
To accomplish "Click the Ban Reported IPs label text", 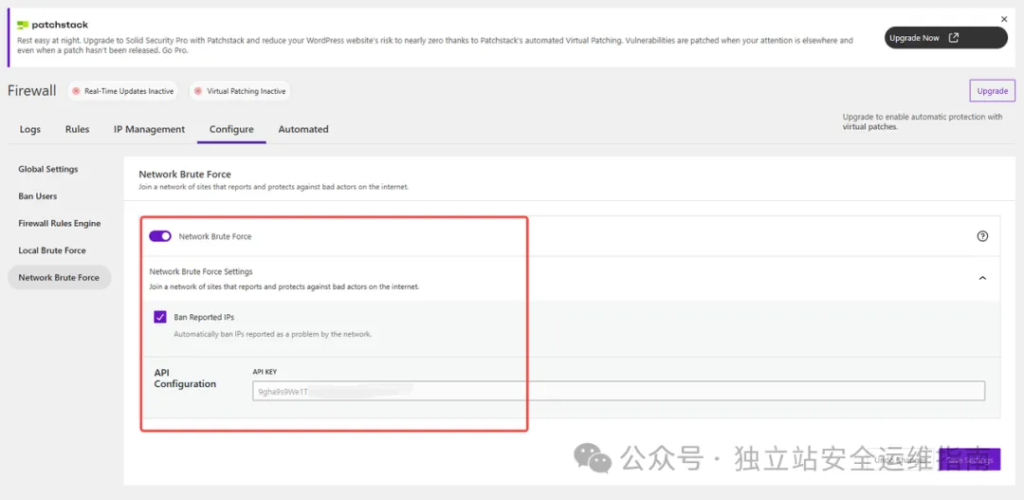I will (x=204, y=317).
